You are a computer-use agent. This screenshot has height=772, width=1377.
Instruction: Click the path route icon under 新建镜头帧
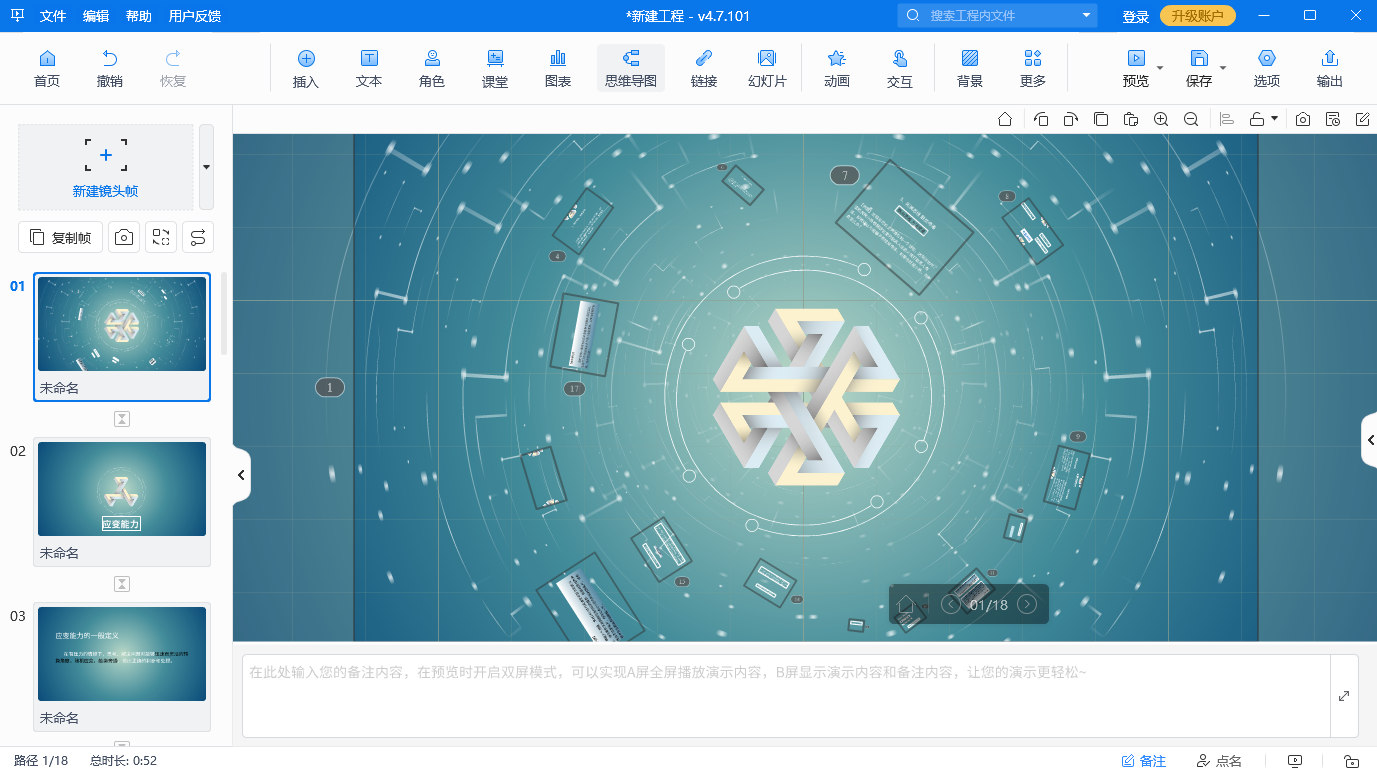(198, 237)
